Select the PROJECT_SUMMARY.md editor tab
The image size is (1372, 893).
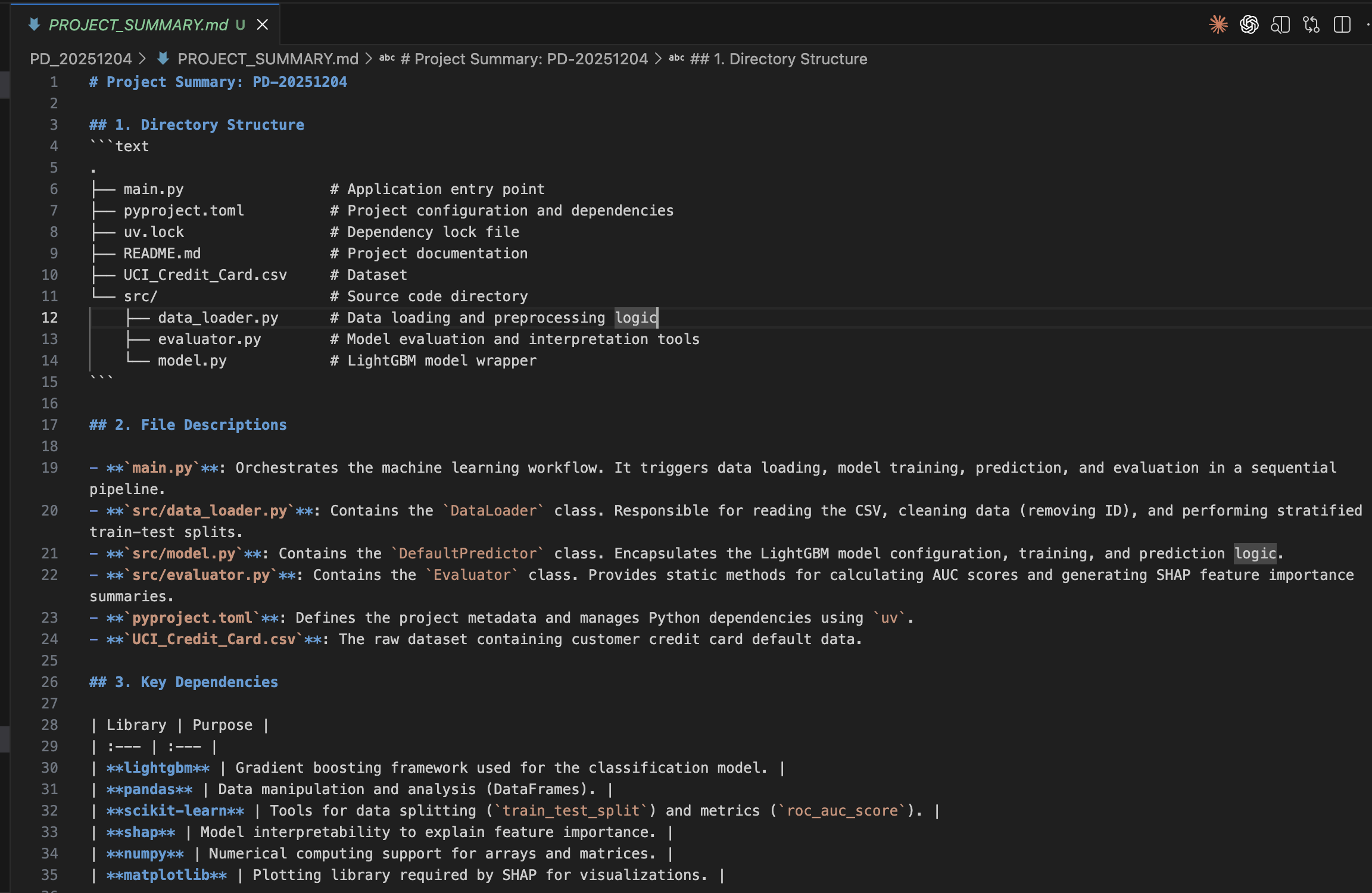point(138,24)
